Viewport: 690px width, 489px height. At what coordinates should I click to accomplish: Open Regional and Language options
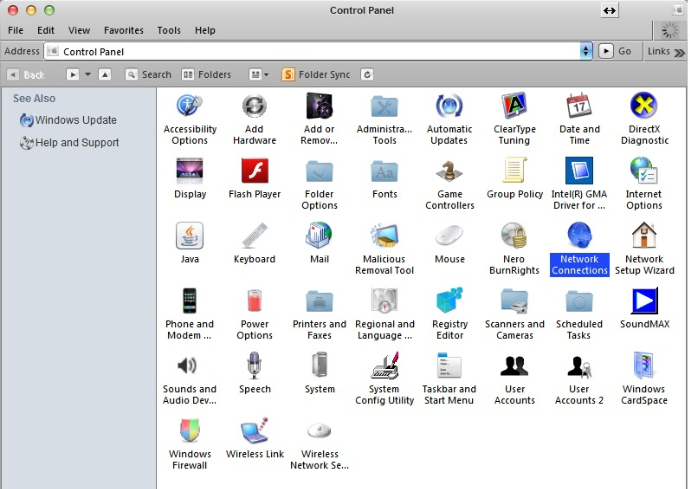384,314
